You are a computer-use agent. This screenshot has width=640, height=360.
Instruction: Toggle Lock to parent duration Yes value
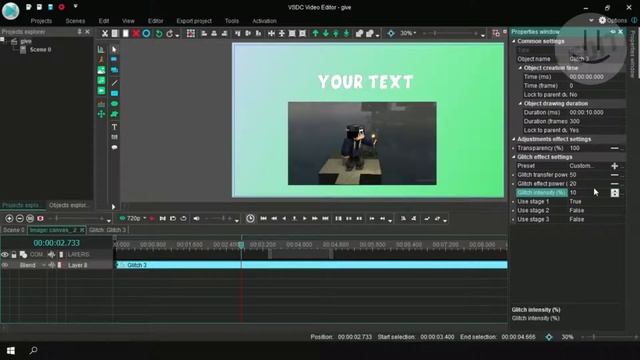pyautogui.click(x=574, y=130)
